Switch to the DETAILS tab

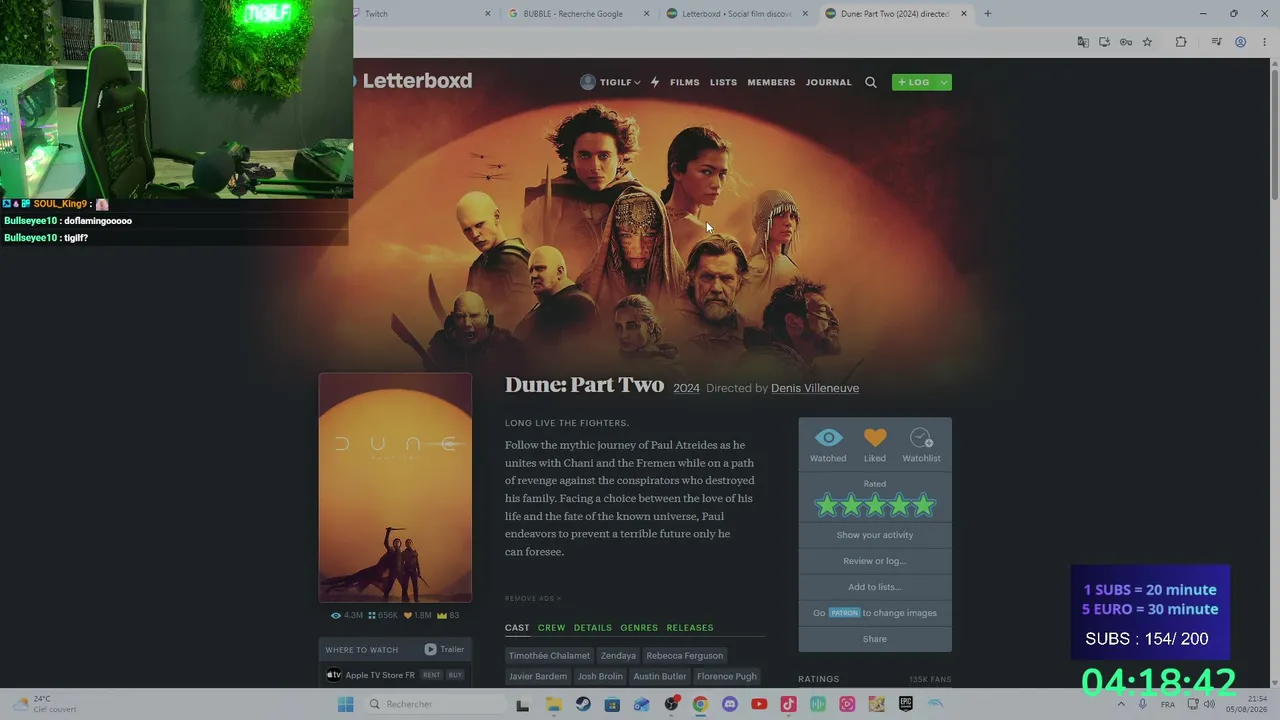592,628
